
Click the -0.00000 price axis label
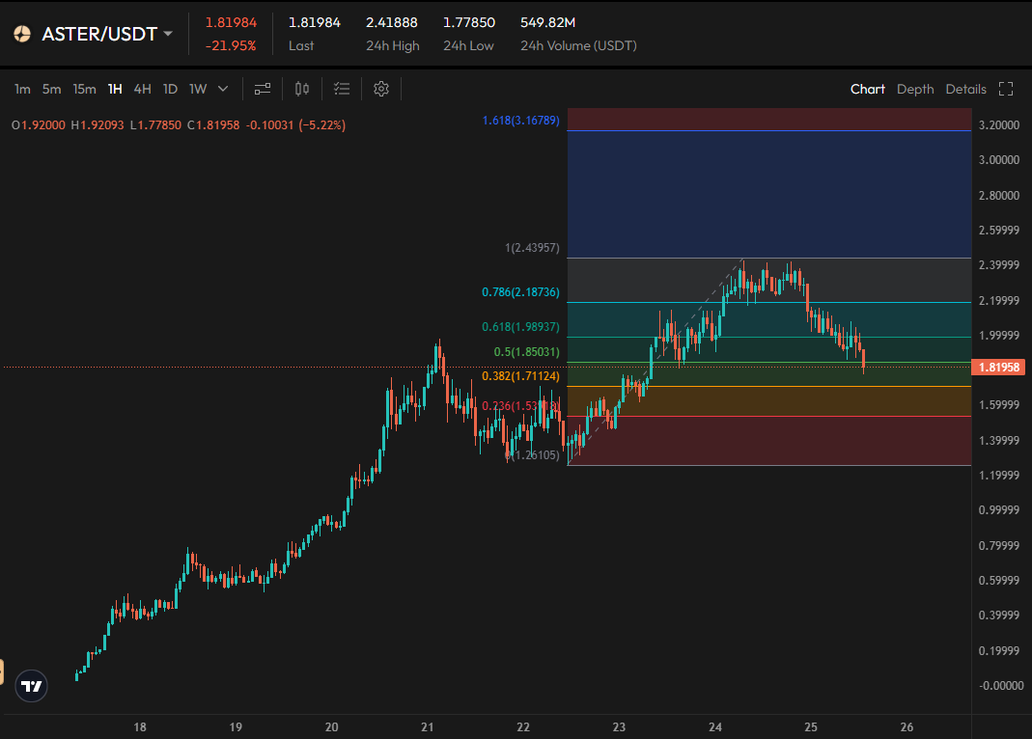(x=1001, y=686)
